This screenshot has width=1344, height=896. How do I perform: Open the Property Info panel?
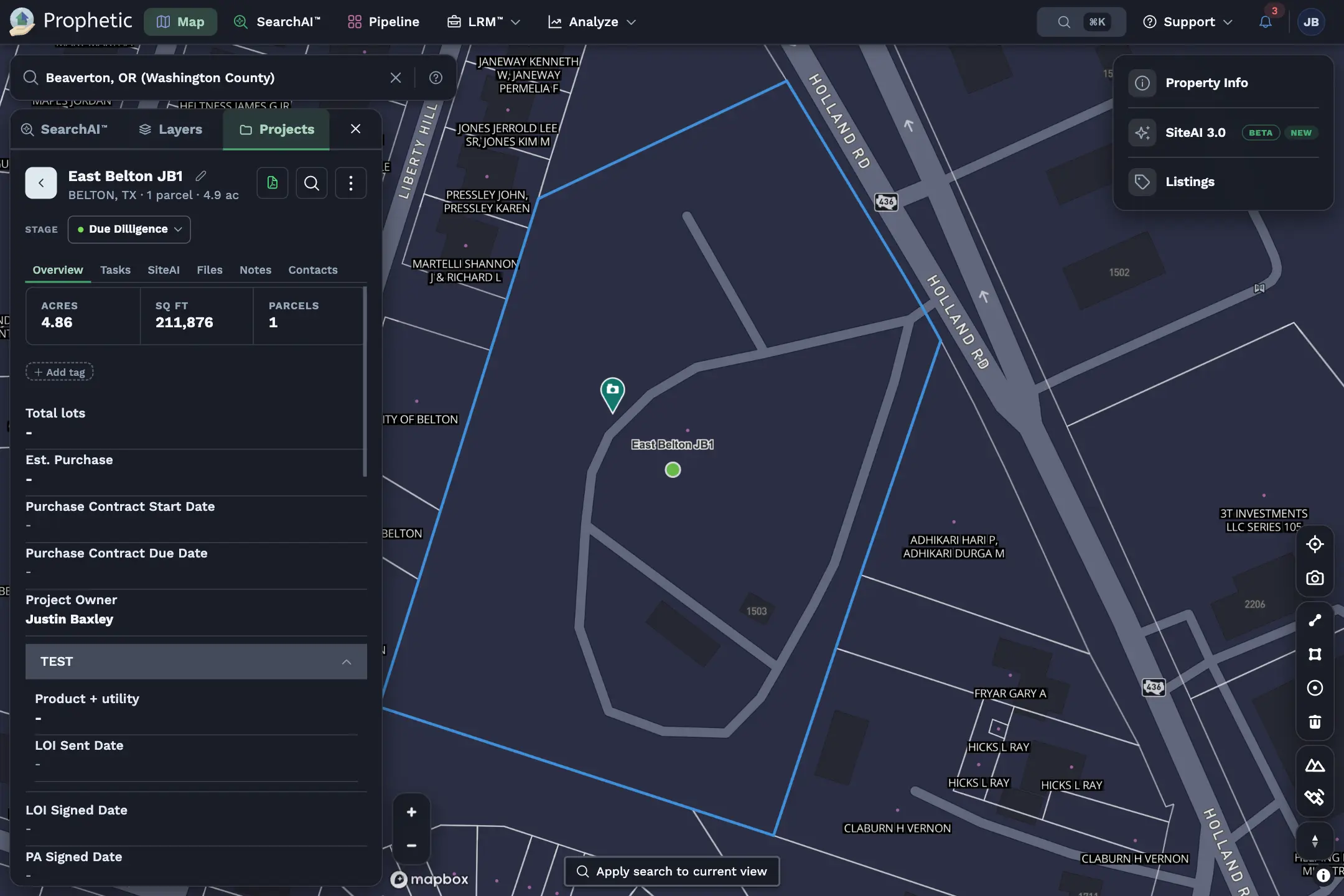coord(1223,83)
